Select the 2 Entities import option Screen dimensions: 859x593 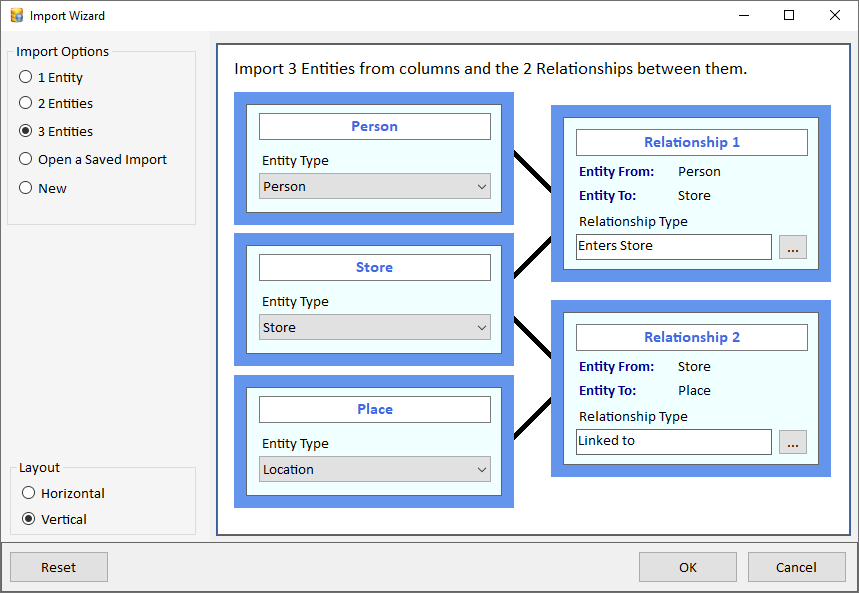[24, 103]
